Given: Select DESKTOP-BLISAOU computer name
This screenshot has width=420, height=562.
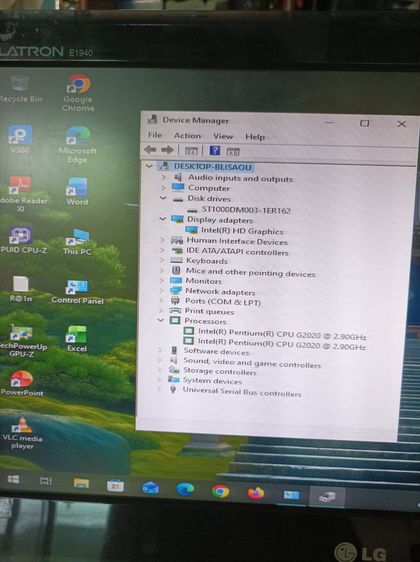Looking at the screenshot, I should [x=213, y=167].
